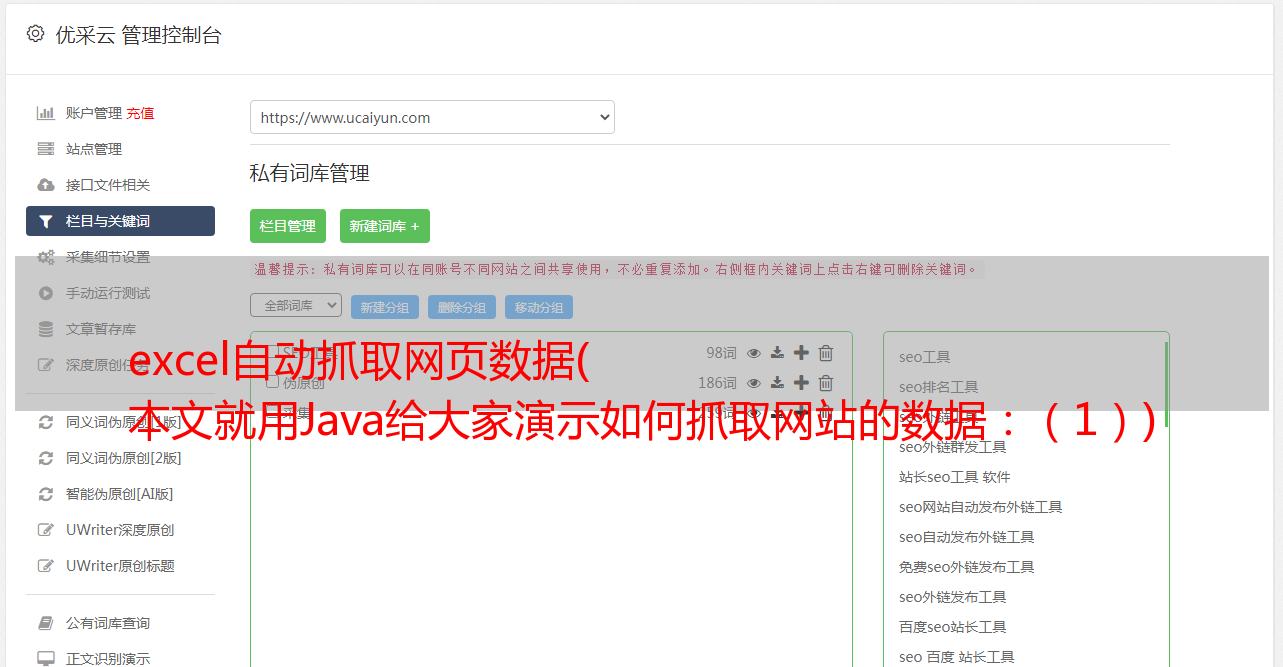Download the 186词 伪原创 library

777,383
